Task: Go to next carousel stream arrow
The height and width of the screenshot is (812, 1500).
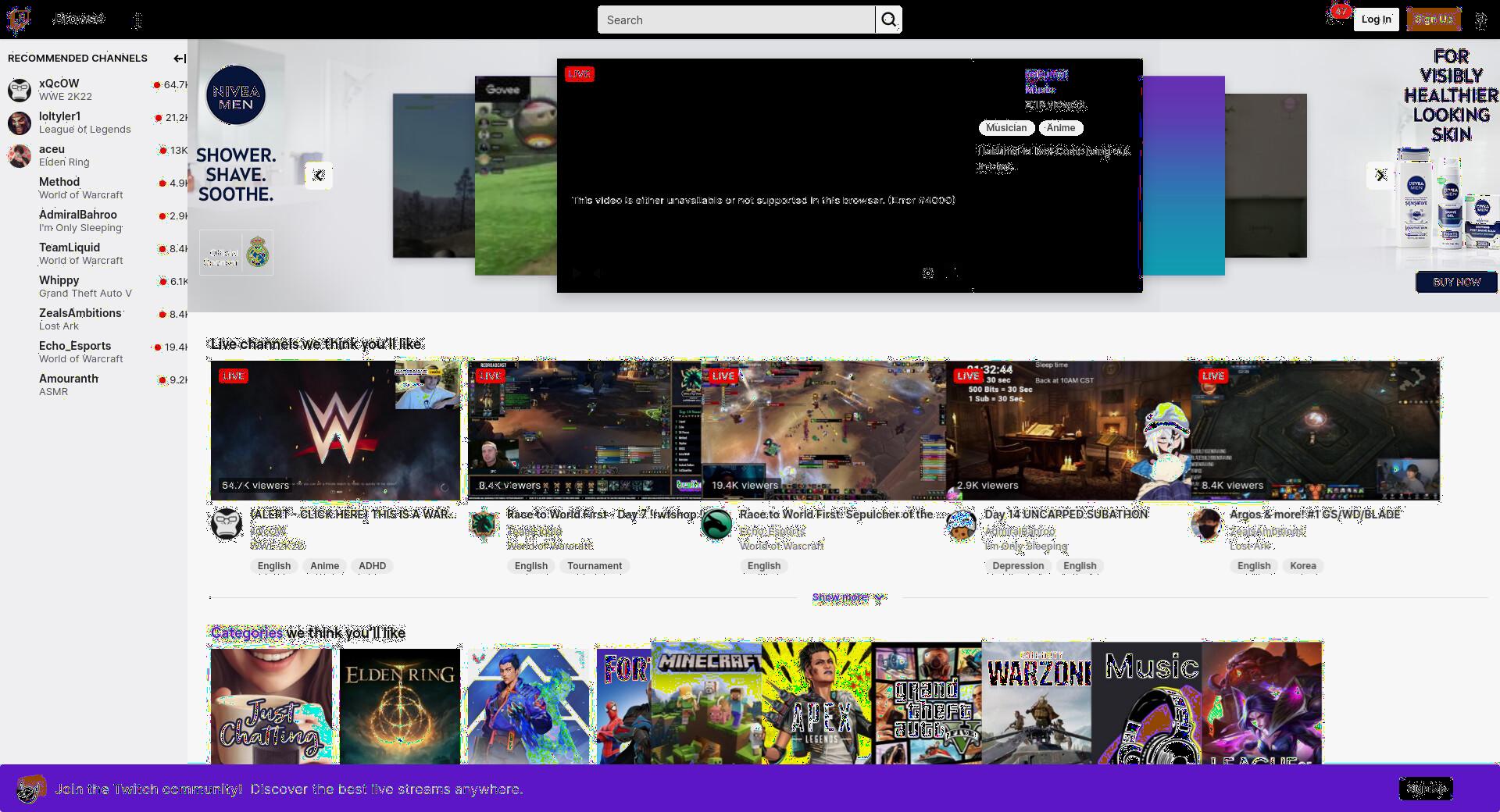Action: point(1380,176)
